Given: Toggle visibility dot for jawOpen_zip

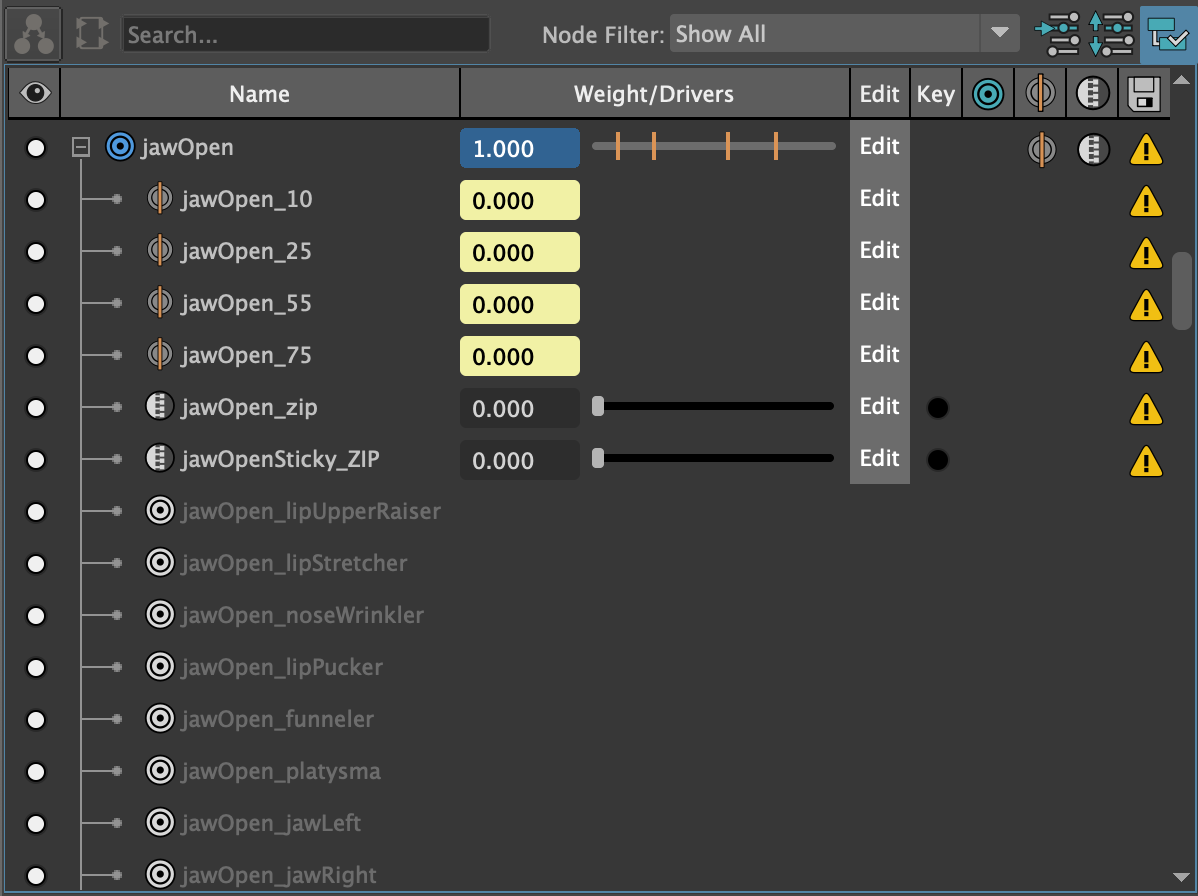Looking at the screenshot, I should coord(35,407).
